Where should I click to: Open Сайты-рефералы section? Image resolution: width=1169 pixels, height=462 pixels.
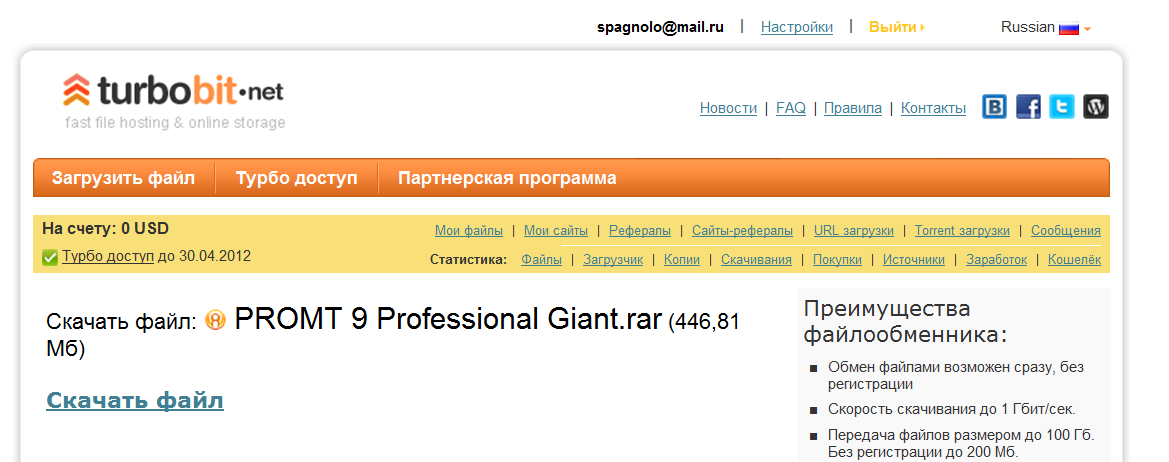tap(742, 231)
